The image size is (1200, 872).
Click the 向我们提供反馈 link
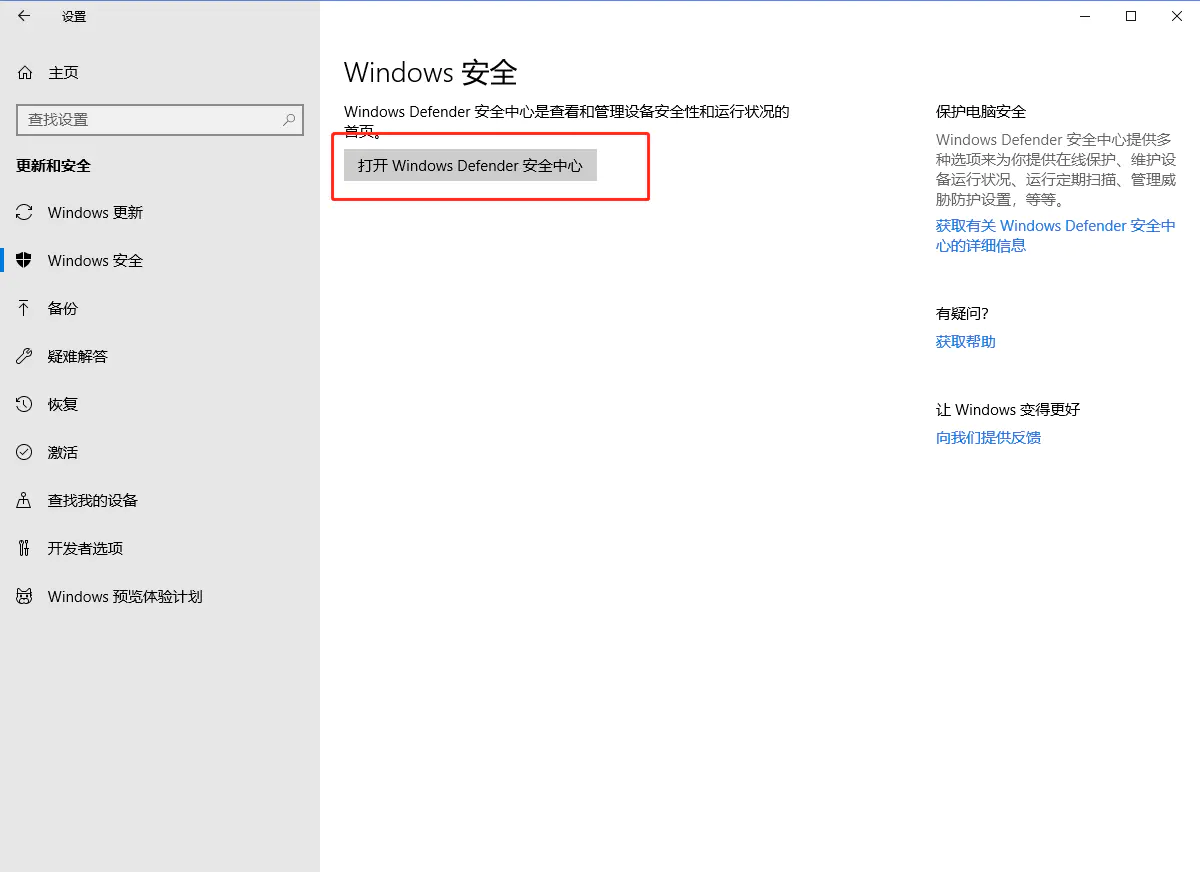[988, 438]
